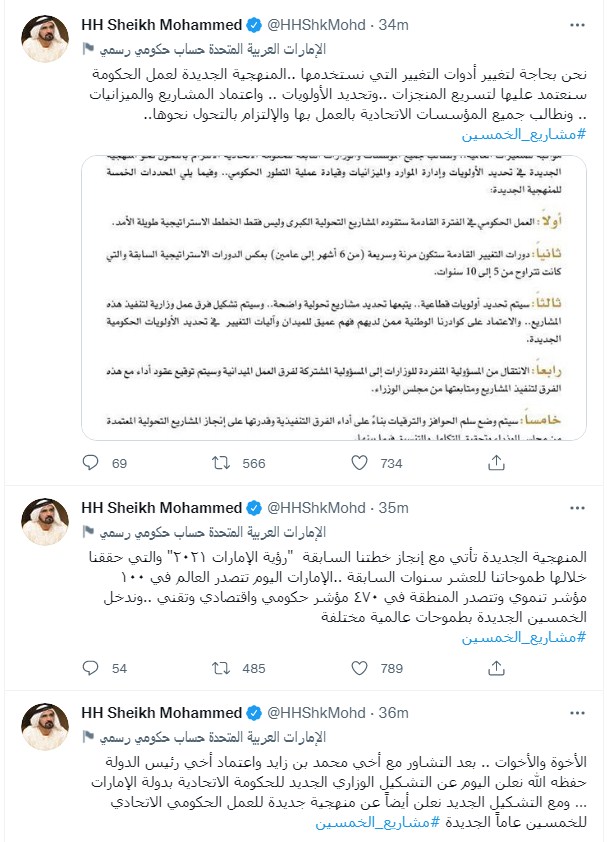The height and width of the screenshot is (842, 612).
Task: Open the profile avatar on the 36m tweet
Action: pos(45,728)
